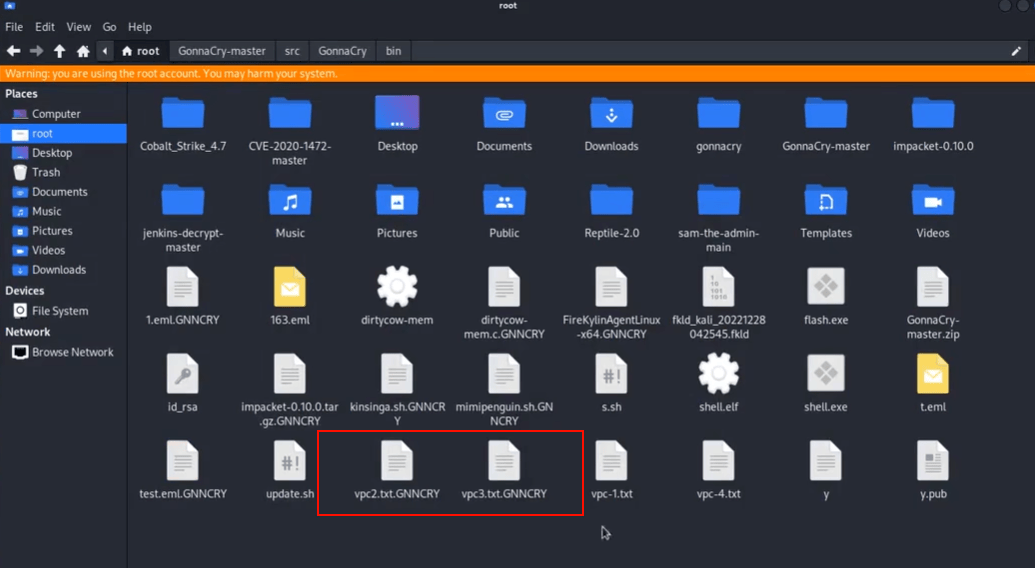Select the Reptile-2.0 folder icon
The width and height of the screenshot is (1035, 568).
(x=611, y=200)
